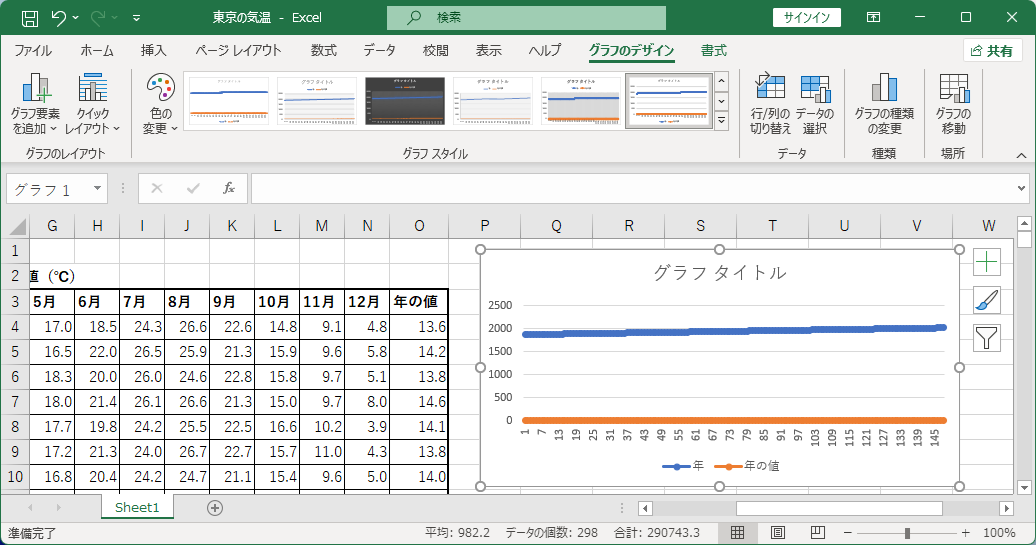Select the fourth chart style thumbnail
This screenshot has height=545, width=1036.
(x=493, y=100)
